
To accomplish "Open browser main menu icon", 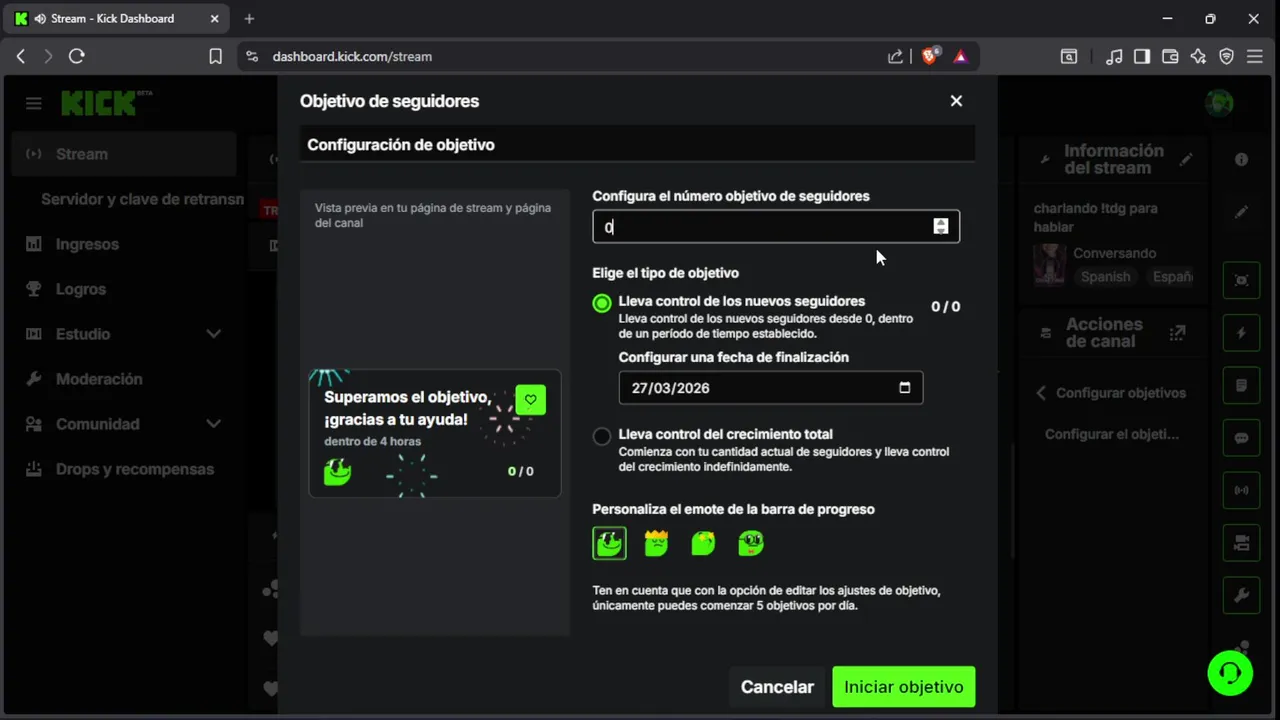I will [1254, 57].
